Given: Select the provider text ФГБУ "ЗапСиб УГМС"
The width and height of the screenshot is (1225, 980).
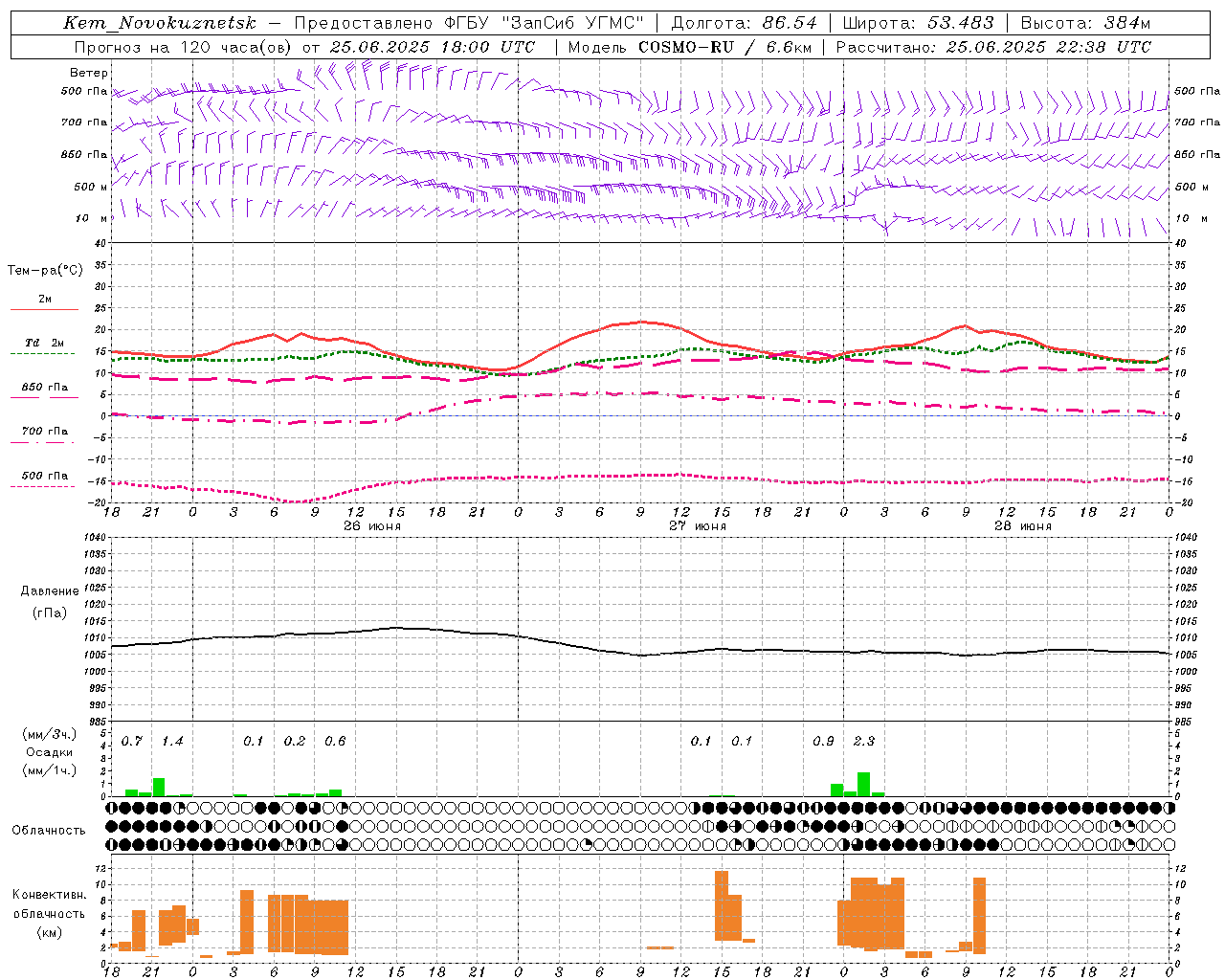Looking at the screenshot, I should click(x=545, y=23).
